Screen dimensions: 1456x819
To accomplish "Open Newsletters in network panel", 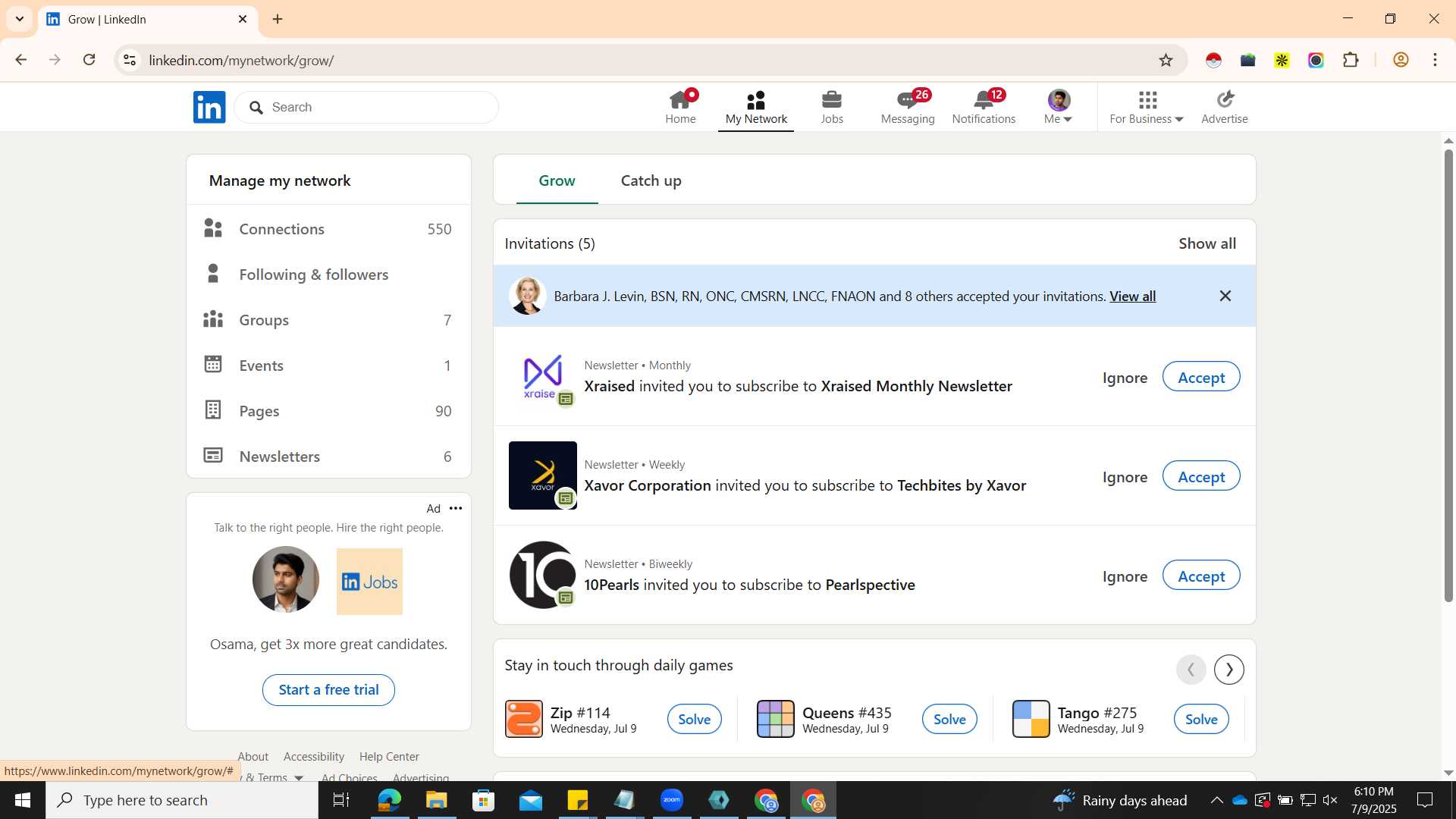I will 328,457.
